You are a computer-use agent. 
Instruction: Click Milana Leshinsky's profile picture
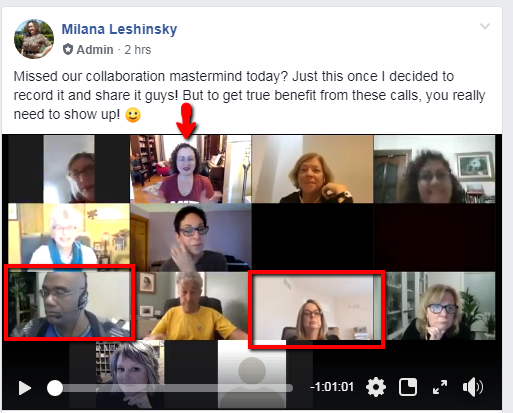34,39
